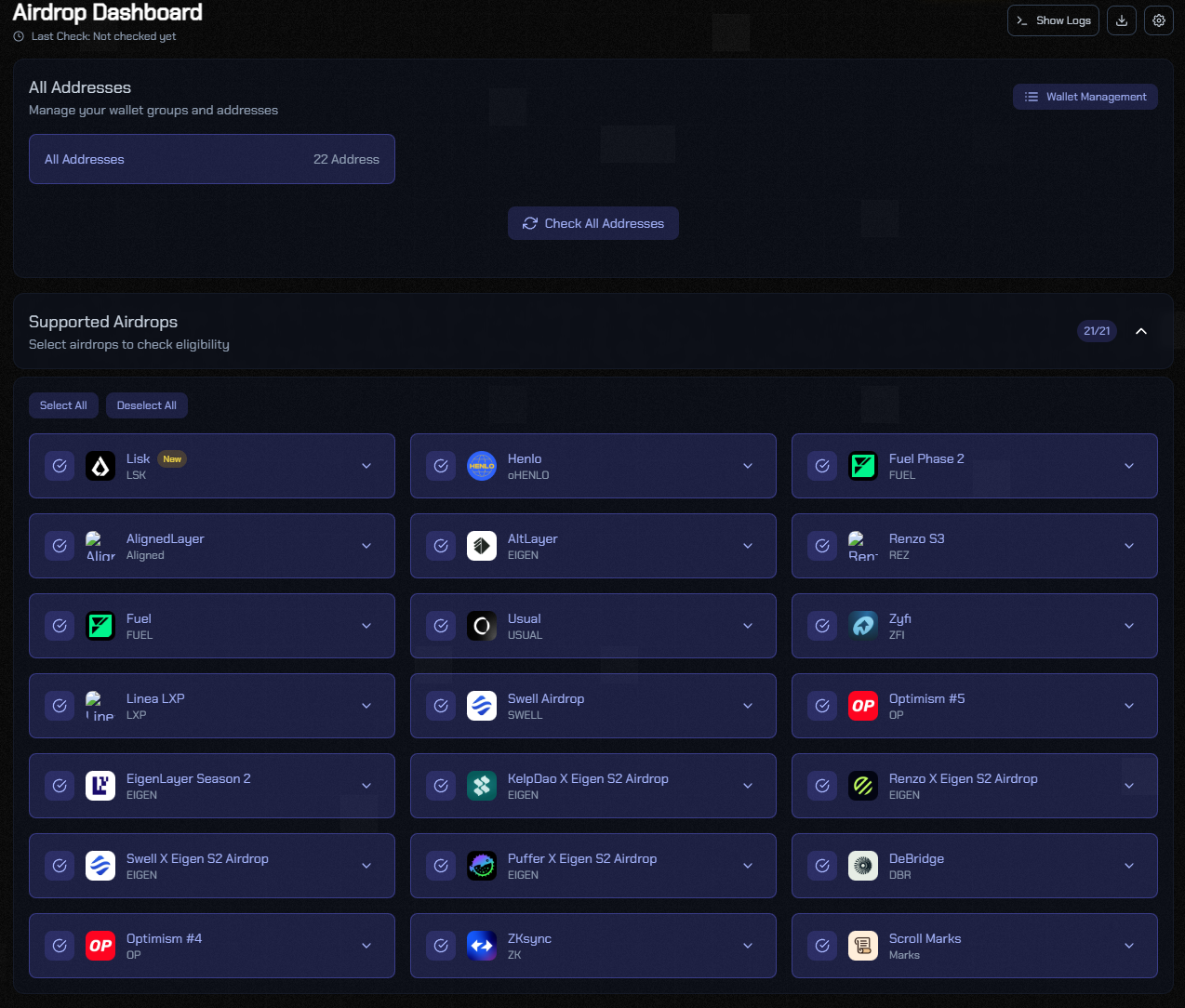This screenshot has height=1008, width=1185.
Task: Click the Lisk token logo
Action: [x=100, y=466]
